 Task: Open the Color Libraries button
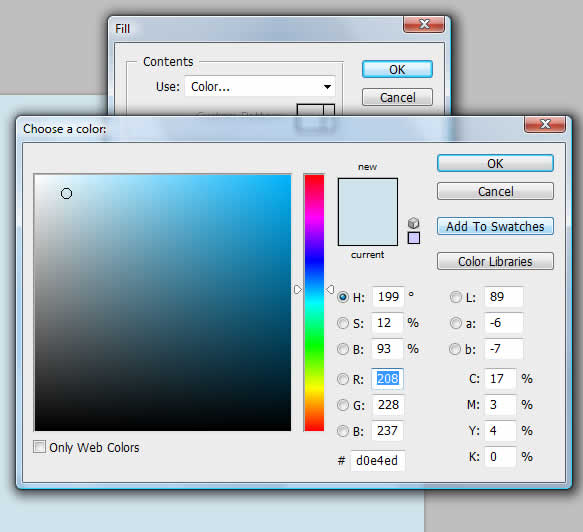click(495, 261)
